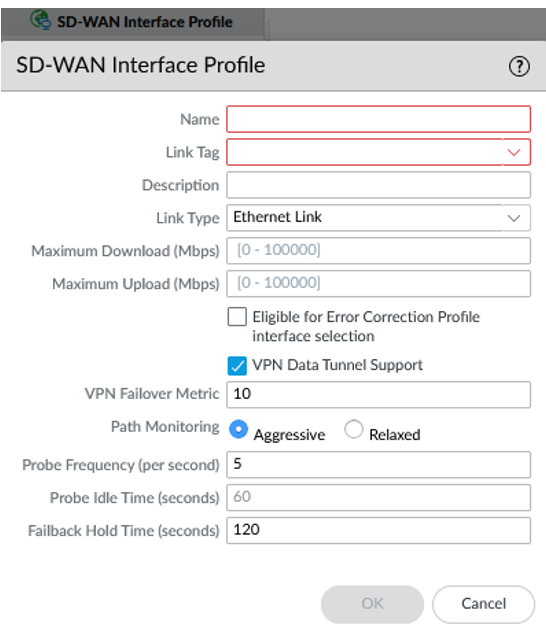Open the help question mark icon
The width and height of the screenshot is (546, 630).
[x=519, y=66]
